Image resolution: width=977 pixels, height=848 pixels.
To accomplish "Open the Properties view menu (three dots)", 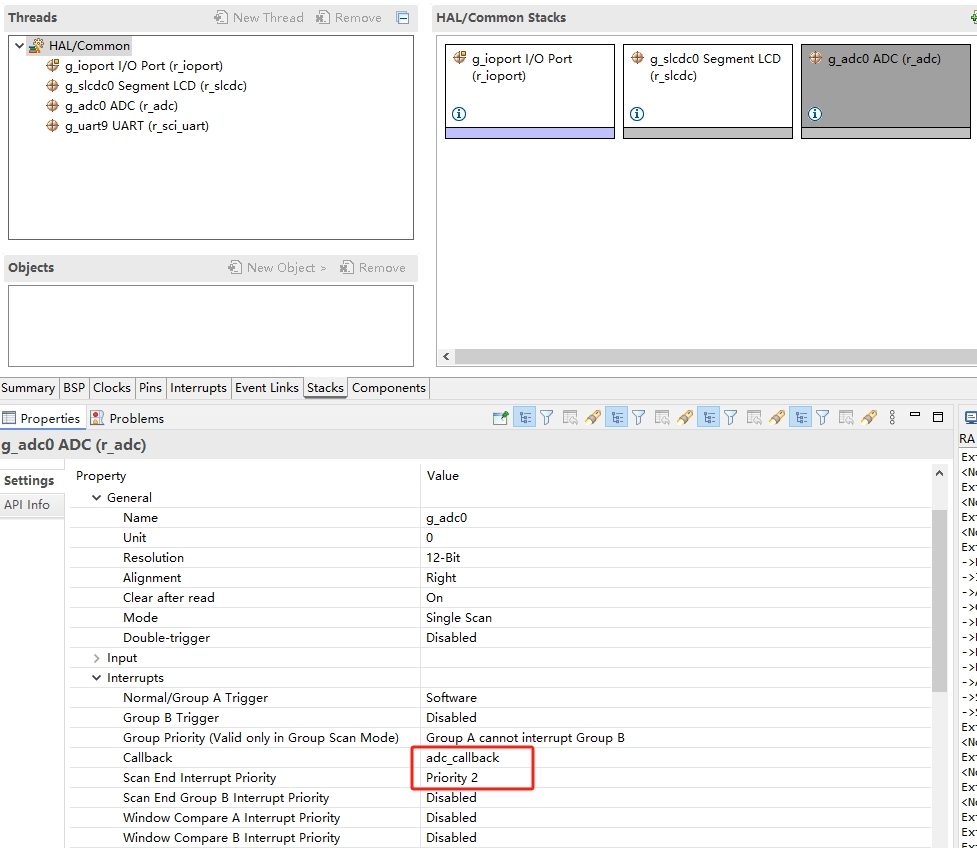I will (x=892, y=417).
